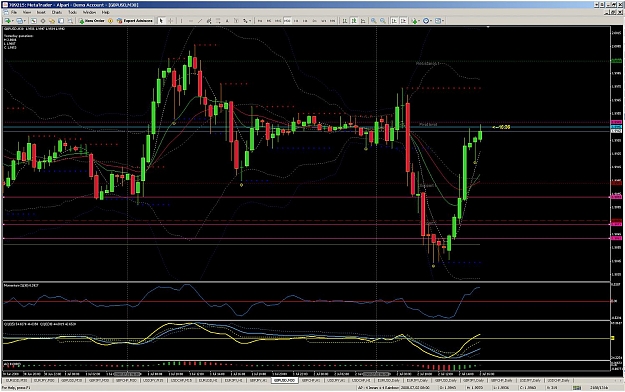Image resolution: width=625 pixels, height=392 pixels.
Task: Open the View menu
Action: click(x=26, y=12)
